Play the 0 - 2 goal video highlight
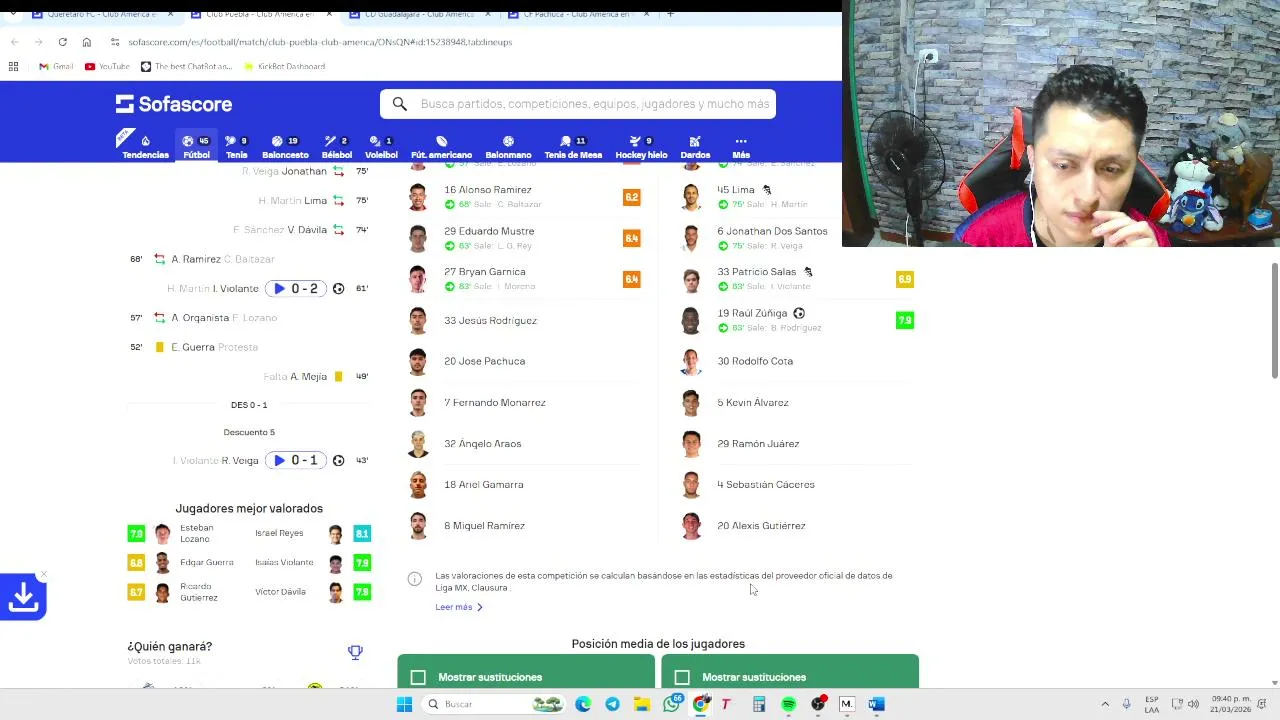 click(295, 288)
